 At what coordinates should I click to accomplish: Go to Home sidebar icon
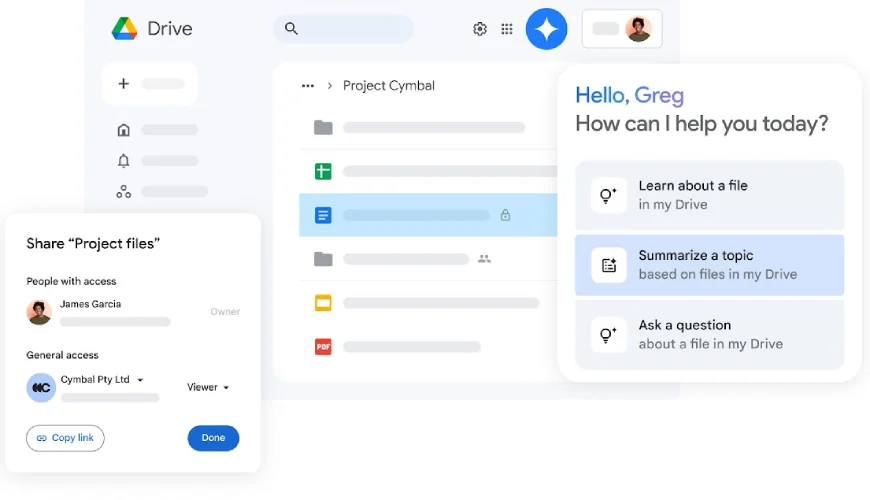point(123,130)
